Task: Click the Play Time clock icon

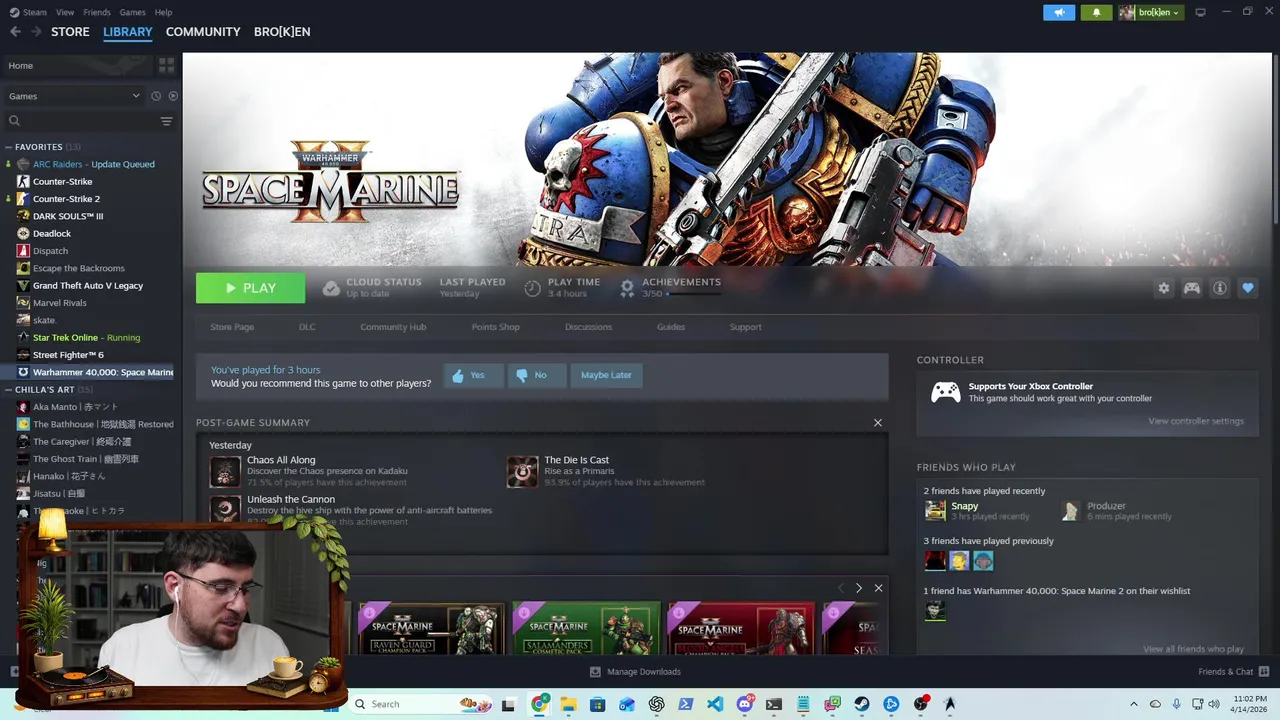Action: 533,288
